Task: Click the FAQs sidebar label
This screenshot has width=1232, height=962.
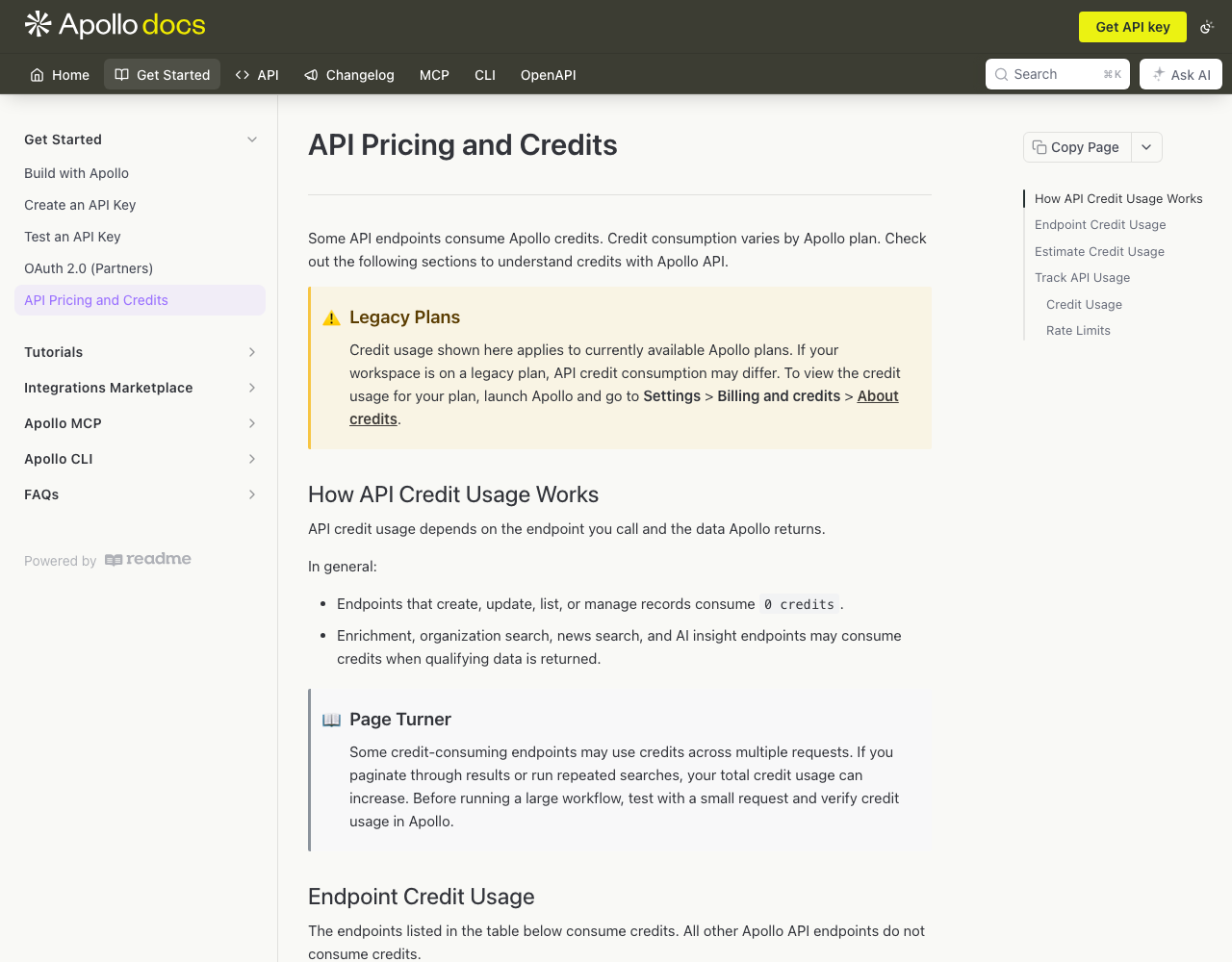Action: [41, 494]
